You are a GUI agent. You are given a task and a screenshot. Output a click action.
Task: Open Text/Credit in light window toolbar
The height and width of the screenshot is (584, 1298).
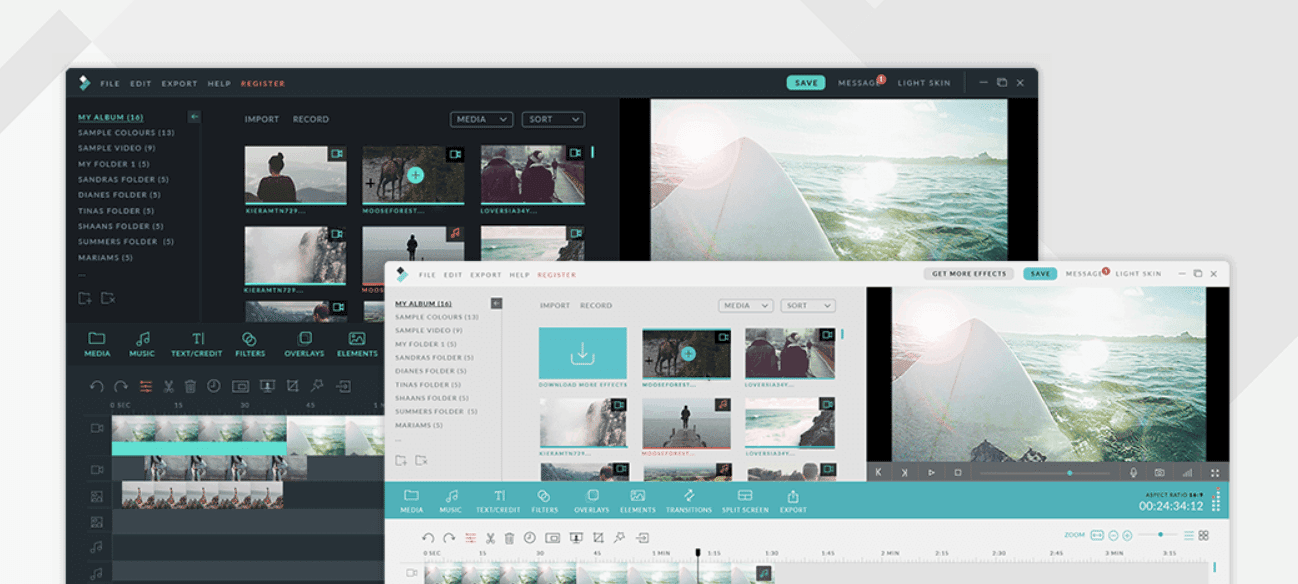(498, 501)
